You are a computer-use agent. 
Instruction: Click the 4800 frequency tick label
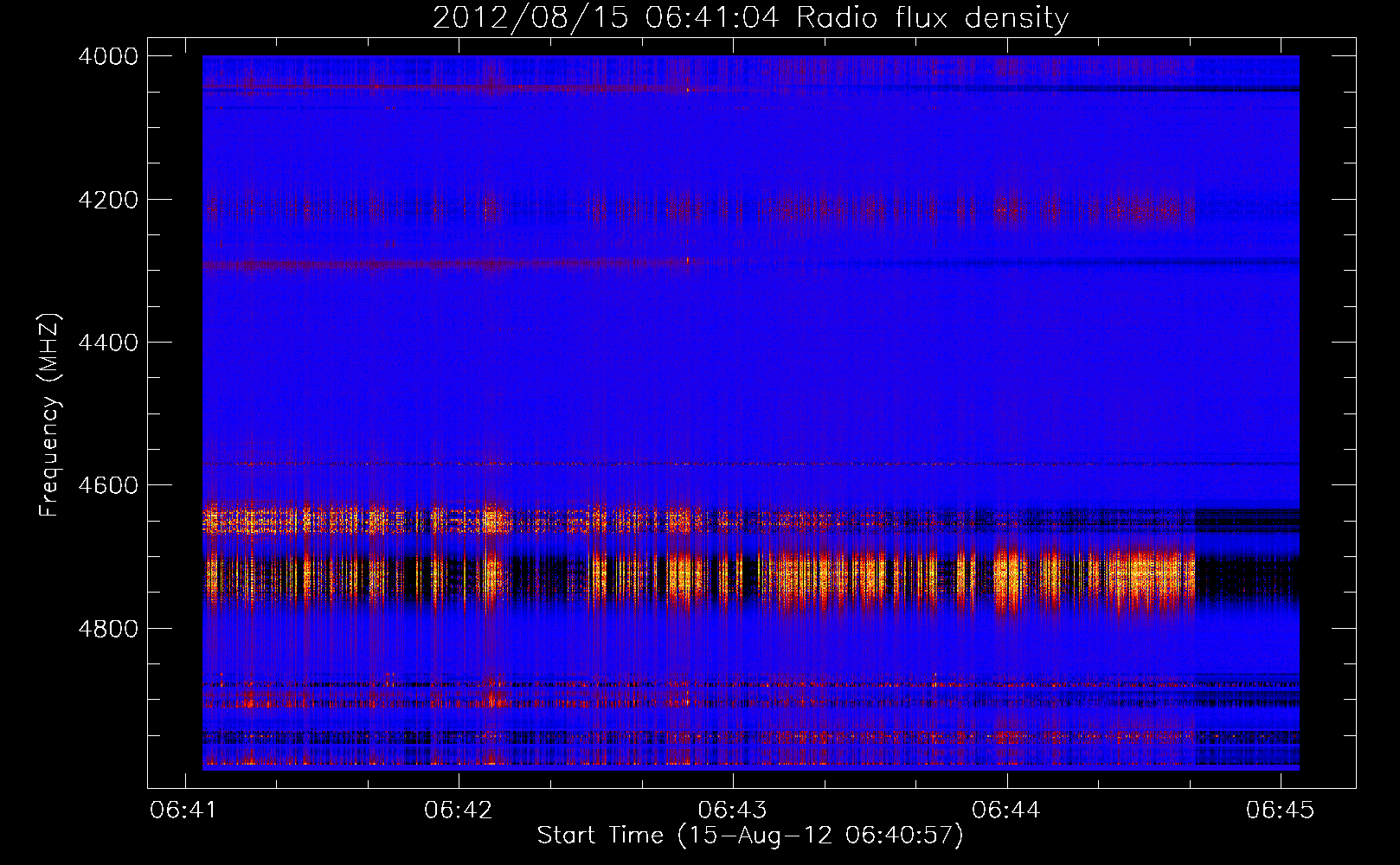[108, 629]
